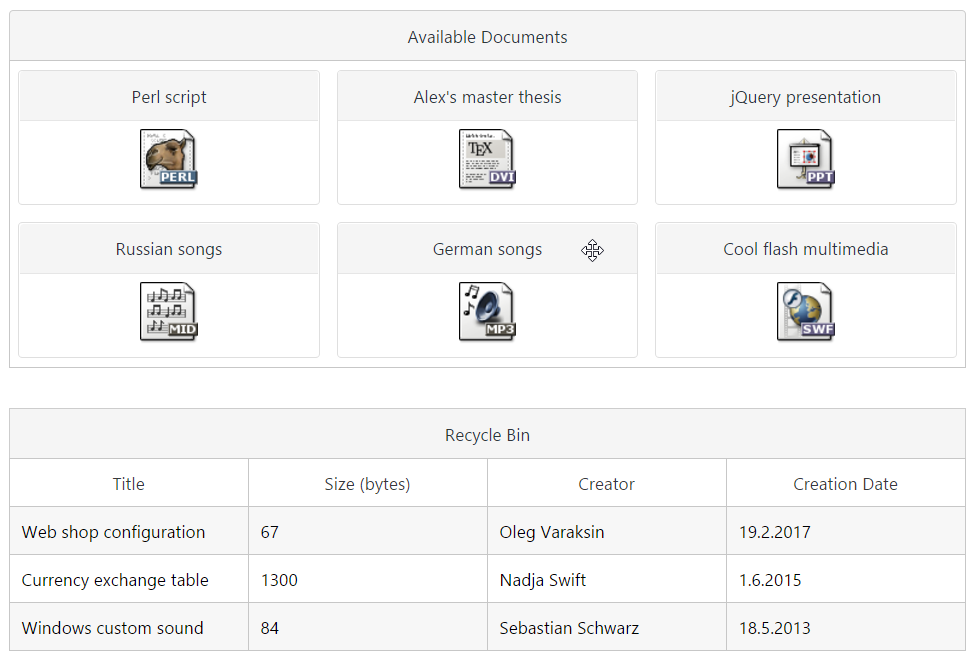Select the Windows custom sound row
Viewport: 976px width, 662px height.
coord(487,627)
